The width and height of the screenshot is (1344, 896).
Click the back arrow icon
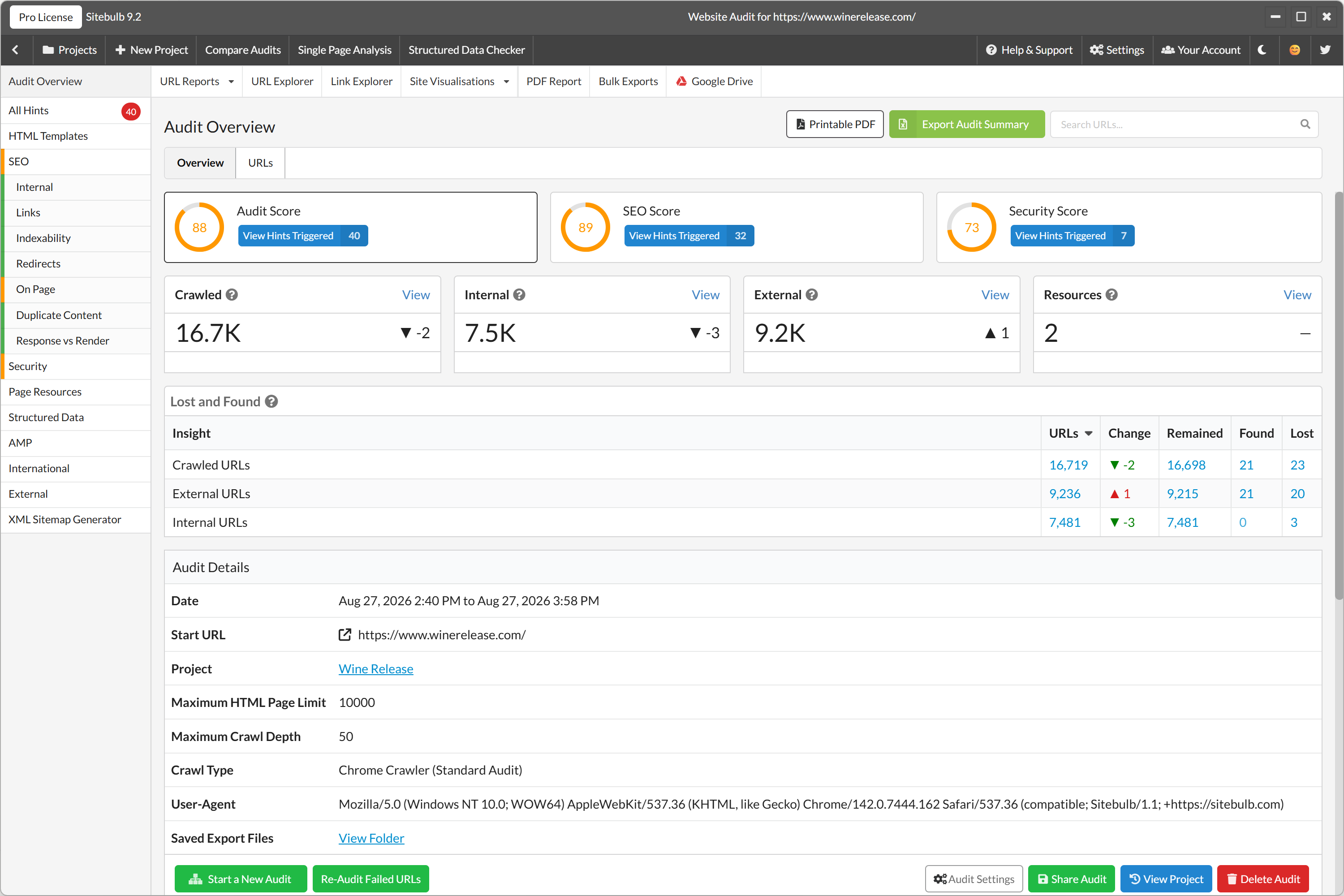[15, 50]
